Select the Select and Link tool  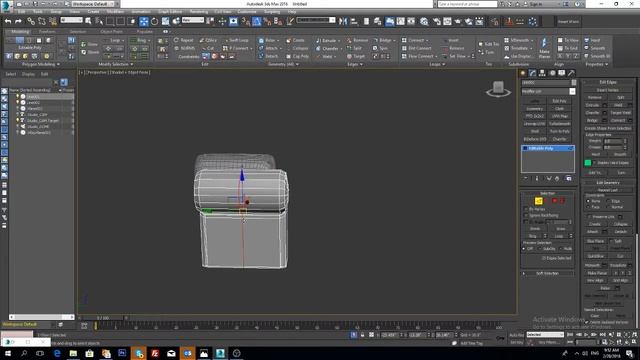click(x=31, y=21)
